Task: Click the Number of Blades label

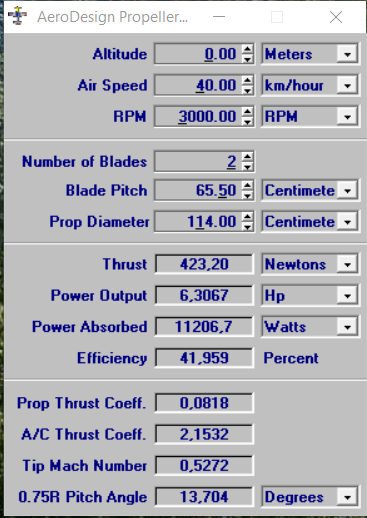Action: click(84, 162)
